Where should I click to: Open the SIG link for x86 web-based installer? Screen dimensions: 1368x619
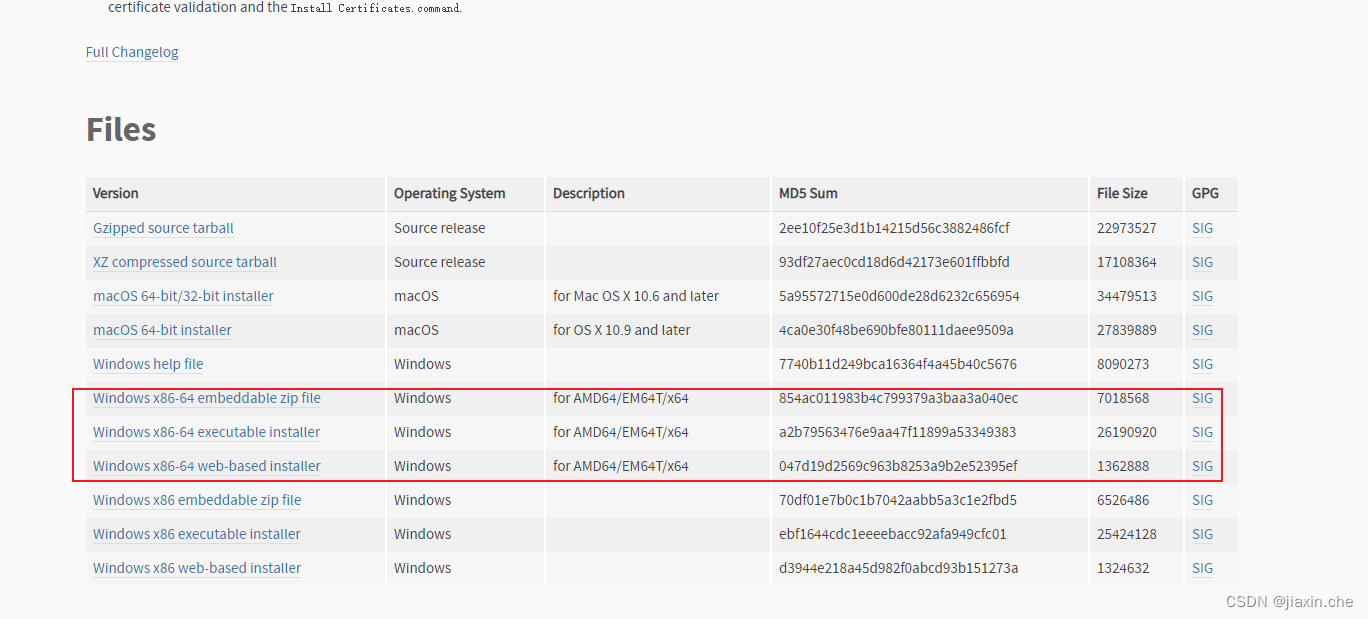pyautogui.click(x=1201, y=568)
